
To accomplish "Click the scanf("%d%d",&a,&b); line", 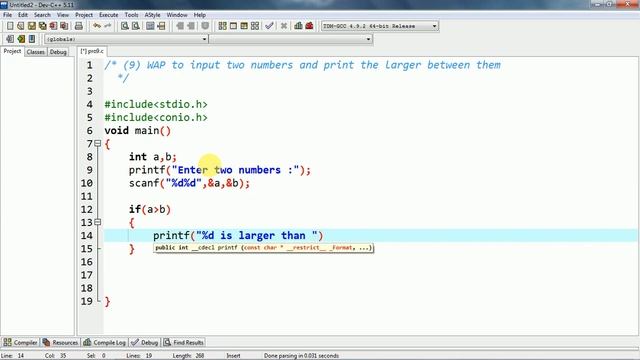I will pyautogui.click(x=189, y=183).
